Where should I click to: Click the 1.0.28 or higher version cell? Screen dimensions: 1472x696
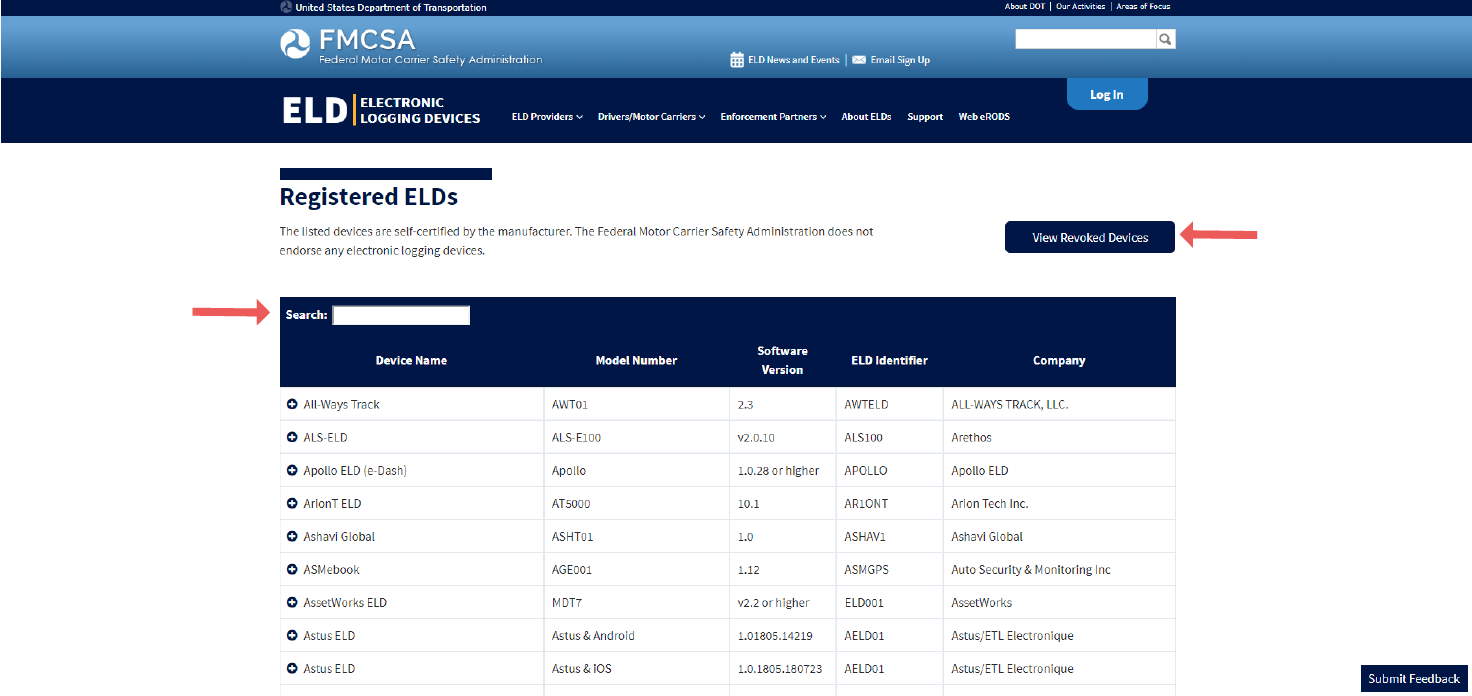click(782, 470)
